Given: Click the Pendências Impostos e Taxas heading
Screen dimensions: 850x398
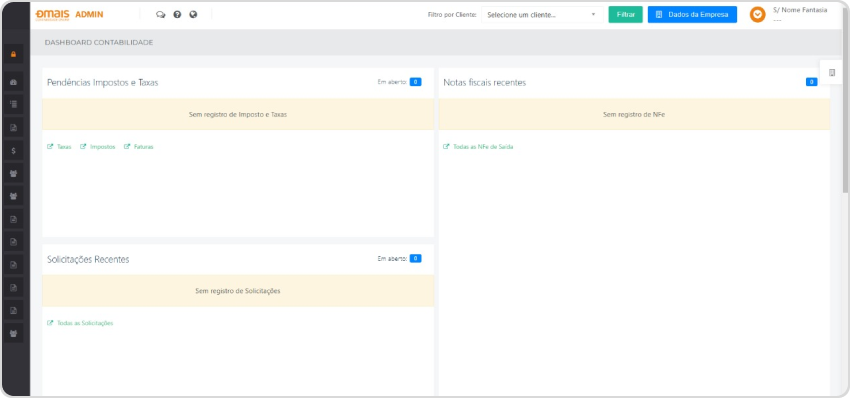Looking at the screenshot, I should (x=103, y=83).
